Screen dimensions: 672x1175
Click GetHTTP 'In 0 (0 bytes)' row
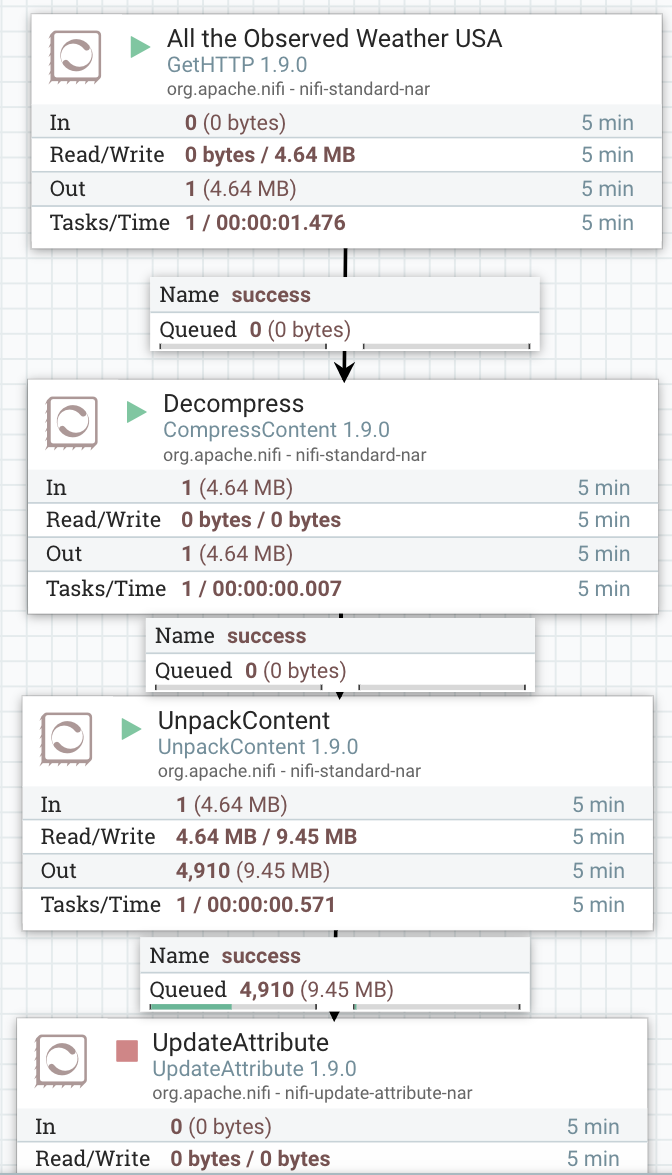(x=346, y=122)
